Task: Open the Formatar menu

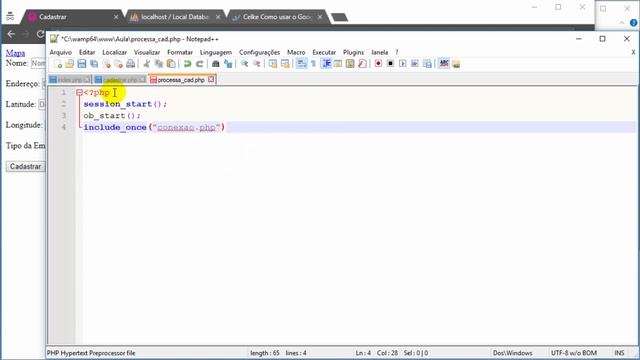Action: point(180,52)
